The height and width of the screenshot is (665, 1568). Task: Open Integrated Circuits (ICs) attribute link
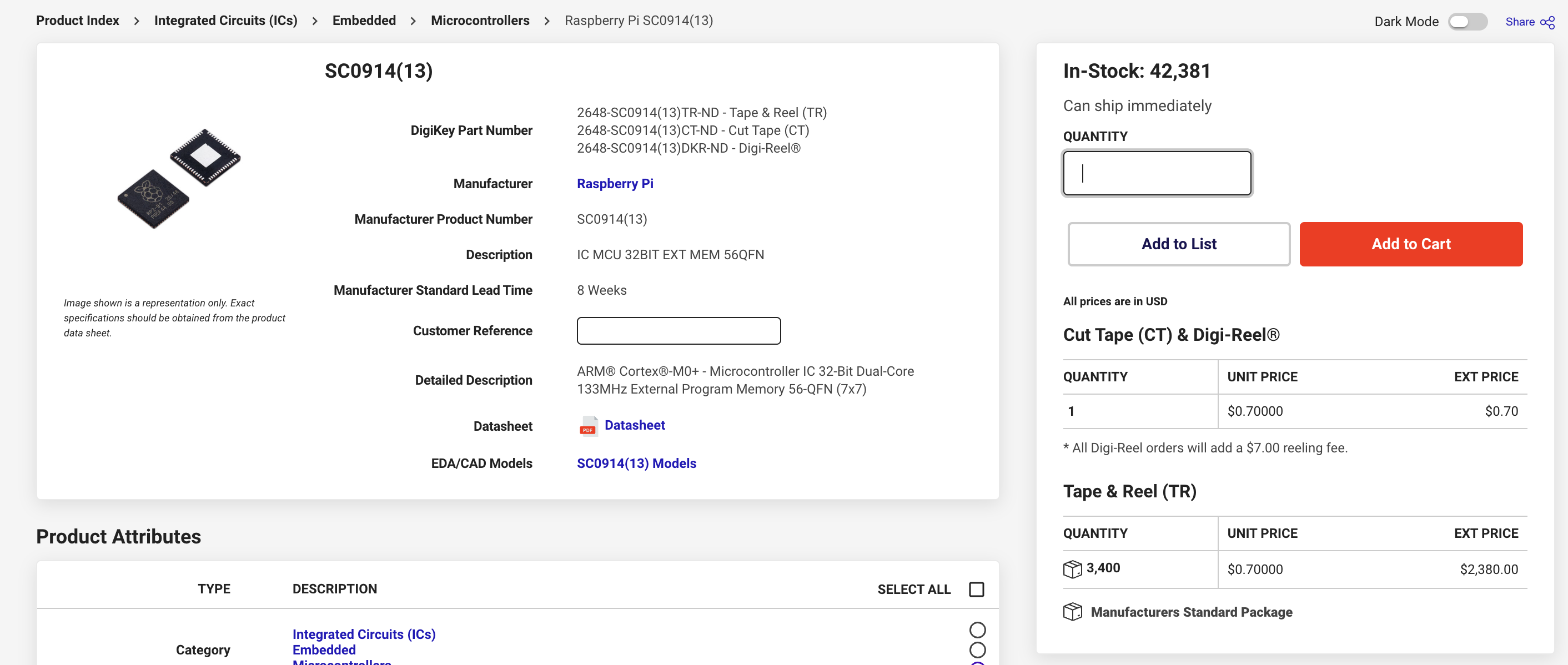click(363, 634)
